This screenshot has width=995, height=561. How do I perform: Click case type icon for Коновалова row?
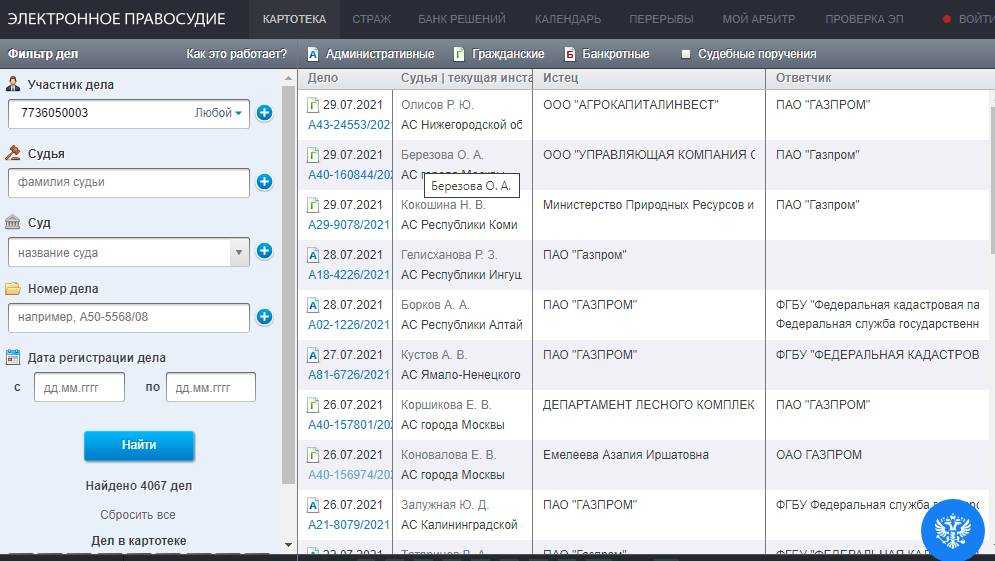pos(313,455)
